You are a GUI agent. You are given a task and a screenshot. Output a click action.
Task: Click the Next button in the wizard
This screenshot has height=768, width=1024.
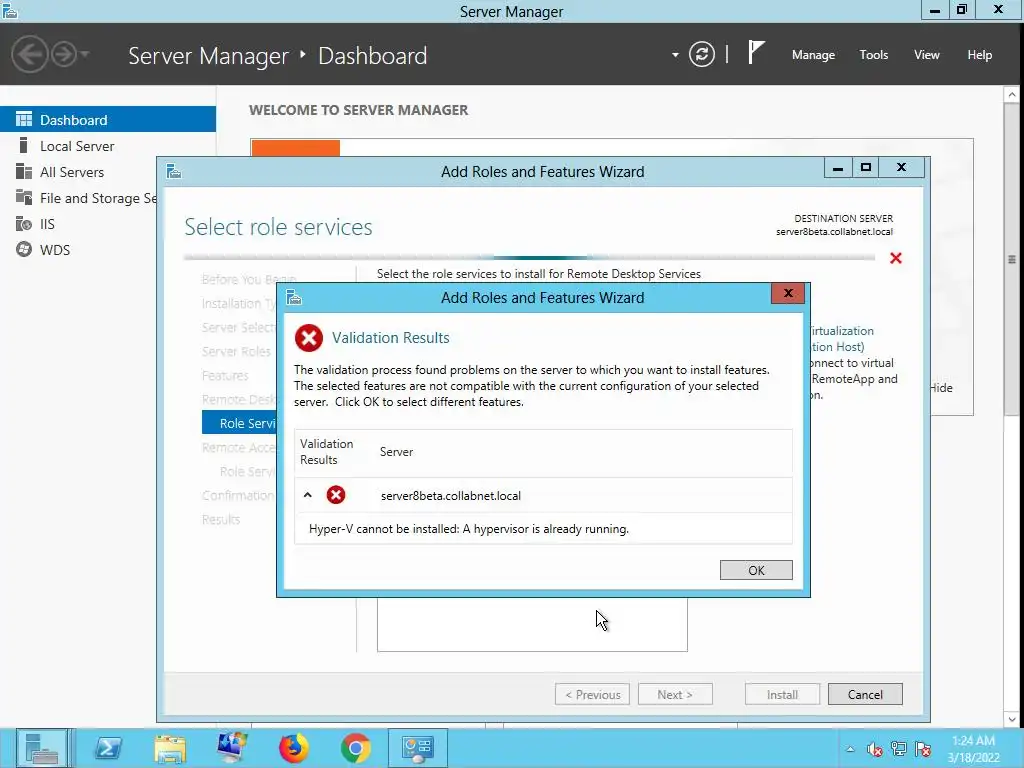pyautogui.click(x=675, y=694)
